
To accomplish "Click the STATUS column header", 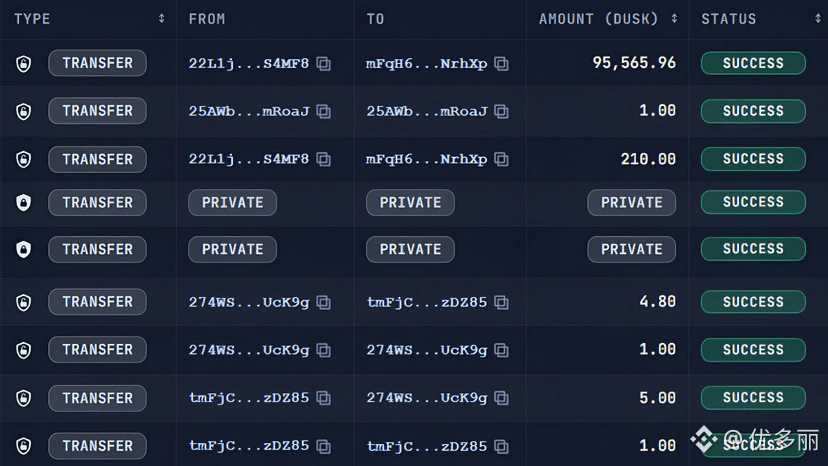I will pyautogui.click(x=729, y=19).
